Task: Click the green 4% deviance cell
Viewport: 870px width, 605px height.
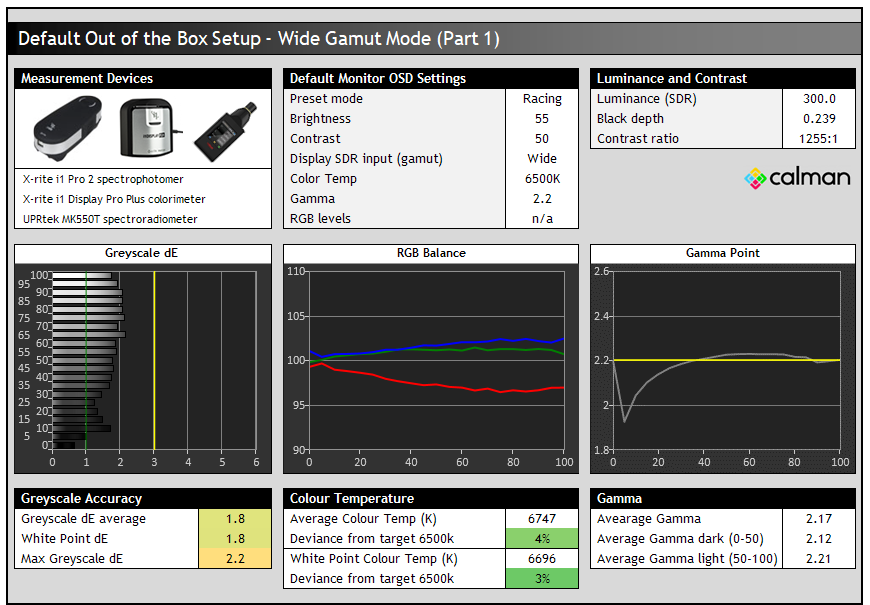Action: pos(542,539)
